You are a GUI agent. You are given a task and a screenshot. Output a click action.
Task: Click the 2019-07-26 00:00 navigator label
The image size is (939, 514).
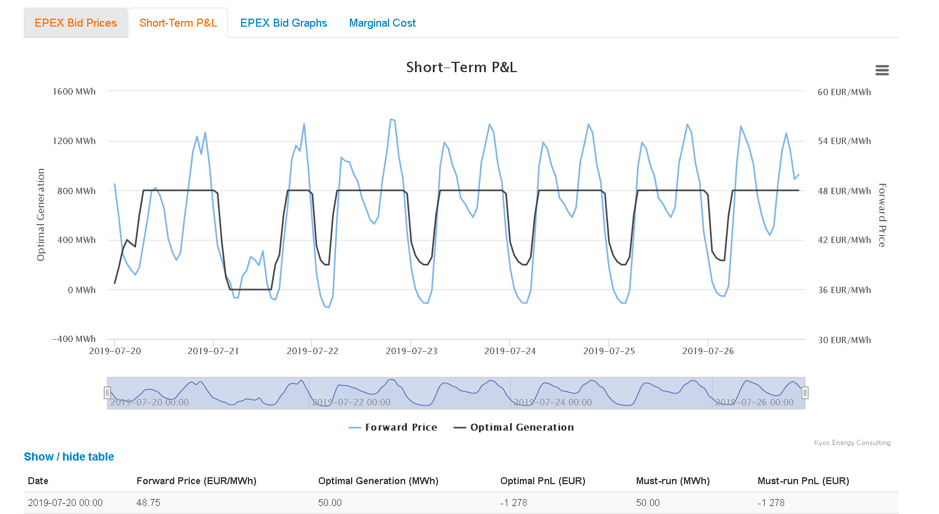754,403
